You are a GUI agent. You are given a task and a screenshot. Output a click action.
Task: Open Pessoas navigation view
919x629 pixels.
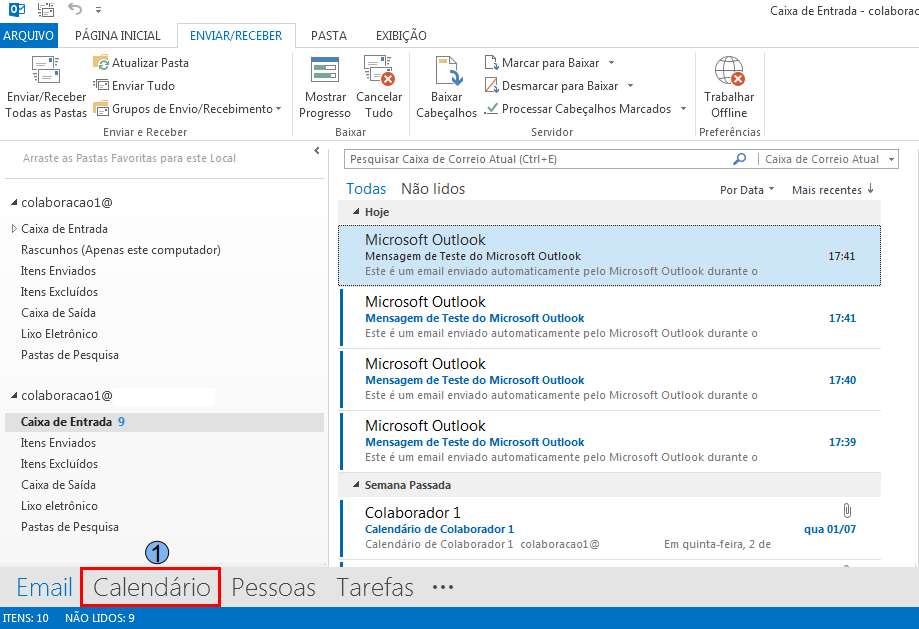coord(273,587)
